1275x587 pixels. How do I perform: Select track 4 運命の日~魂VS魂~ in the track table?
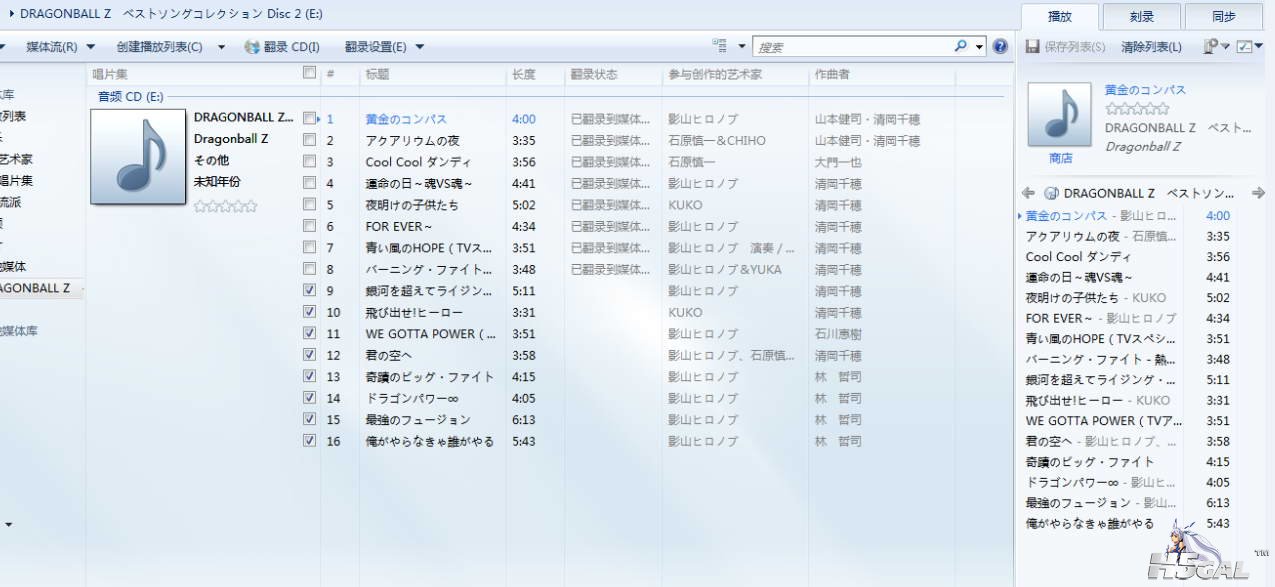click(x=419, y=183)
